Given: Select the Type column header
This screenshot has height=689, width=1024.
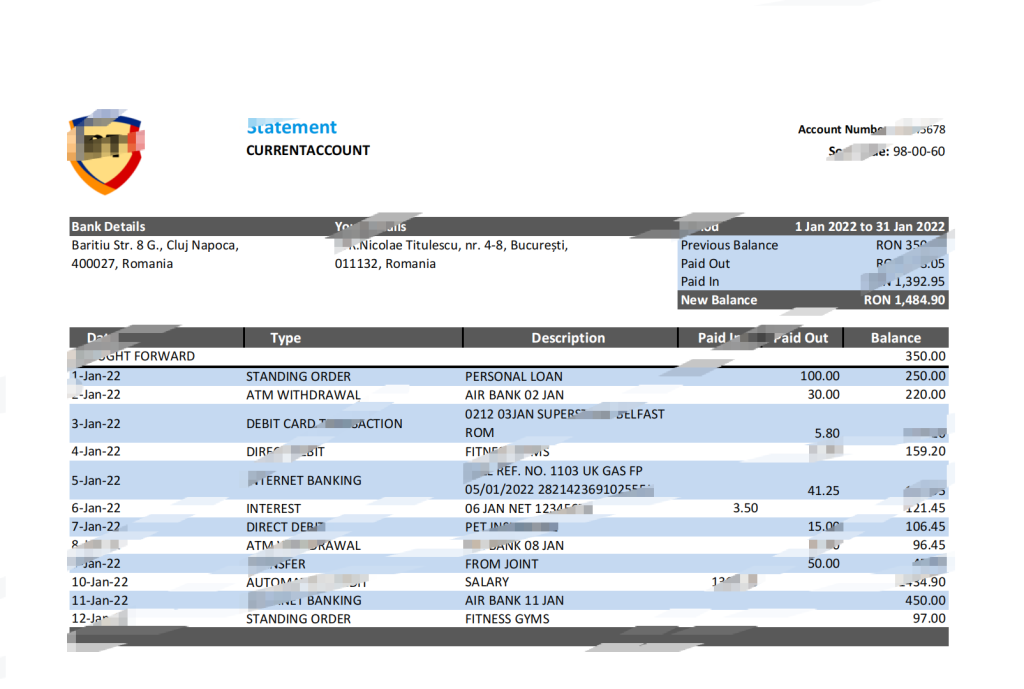Looking at the screenshot, I should 285,337.
